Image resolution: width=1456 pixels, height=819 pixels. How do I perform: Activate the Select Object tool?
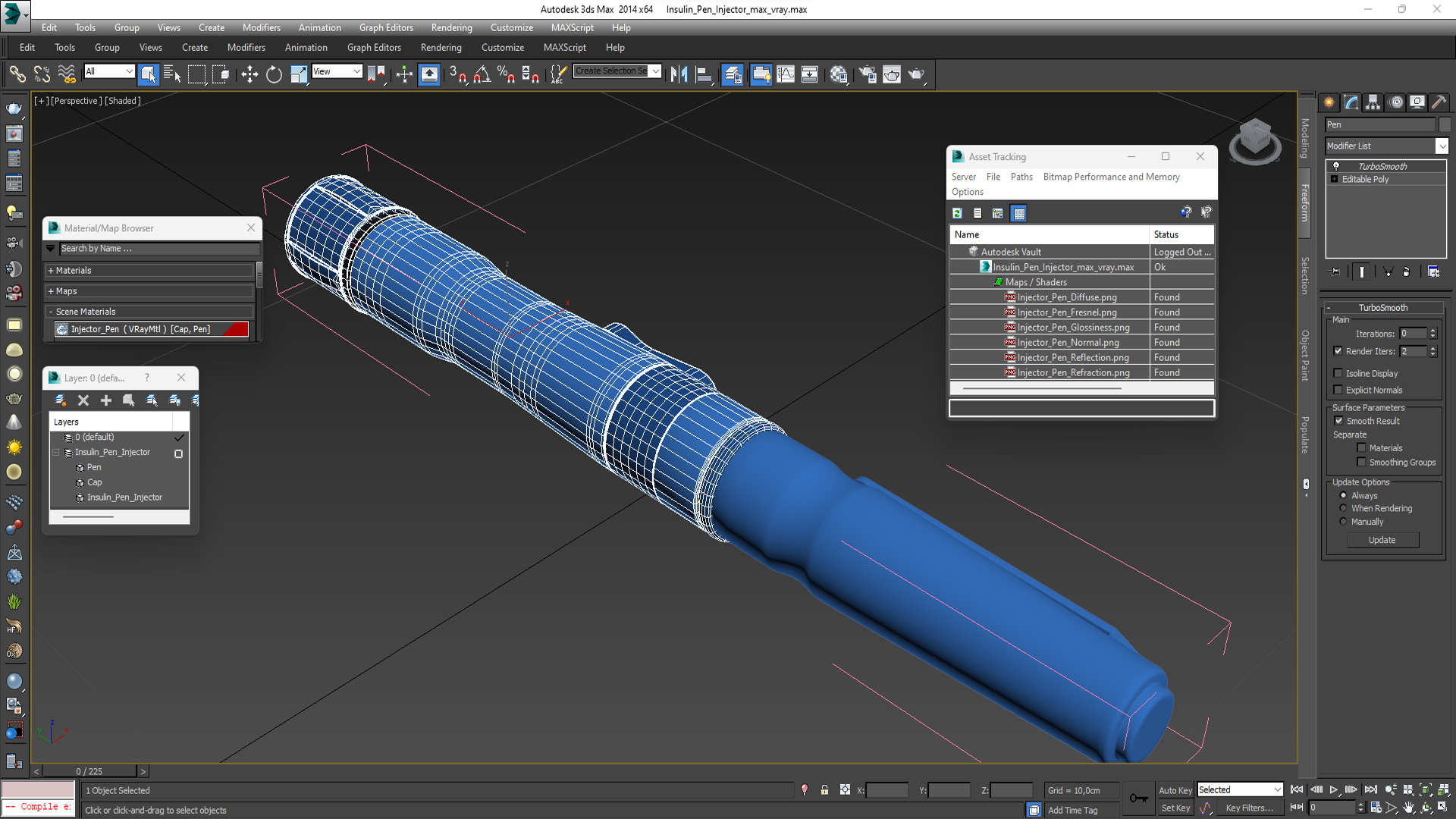[x=149, y=74]
